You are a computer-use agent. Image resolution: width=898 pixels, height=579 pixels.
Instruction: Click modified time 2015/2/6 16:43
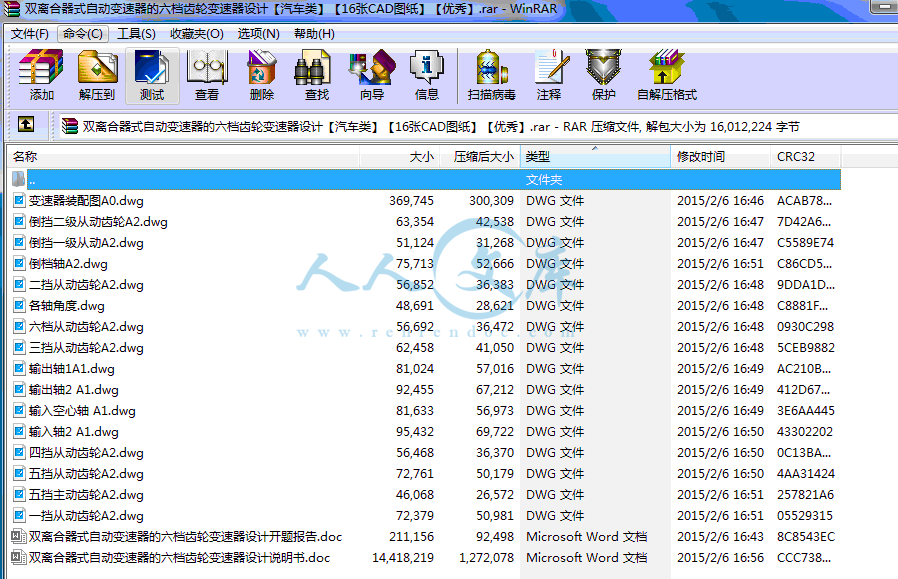pos(720,537)
